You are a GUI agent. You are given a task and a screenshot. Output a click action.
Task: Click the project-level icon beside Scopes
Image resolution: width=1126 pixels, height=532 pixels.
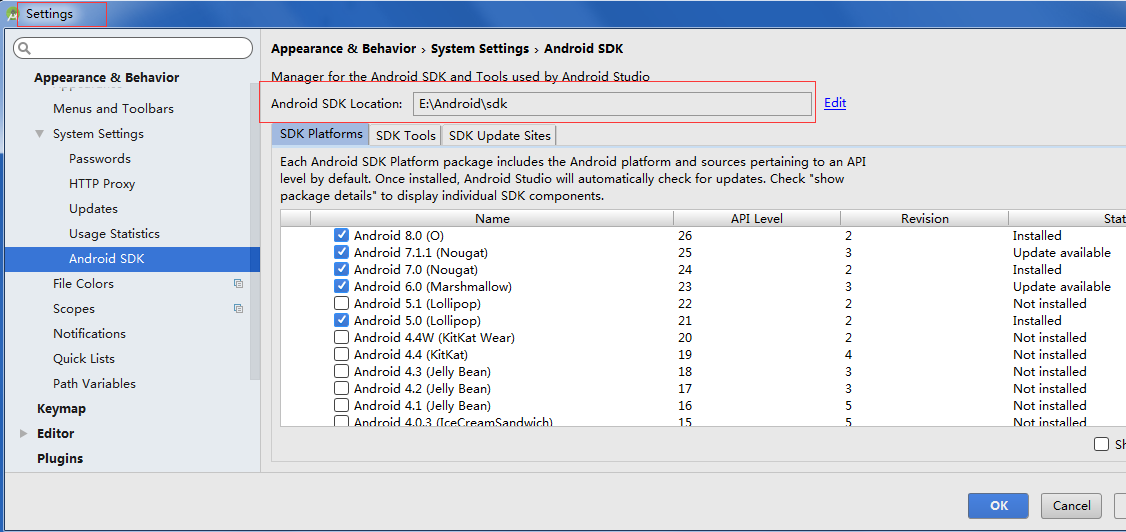click(x=238, y=309)
